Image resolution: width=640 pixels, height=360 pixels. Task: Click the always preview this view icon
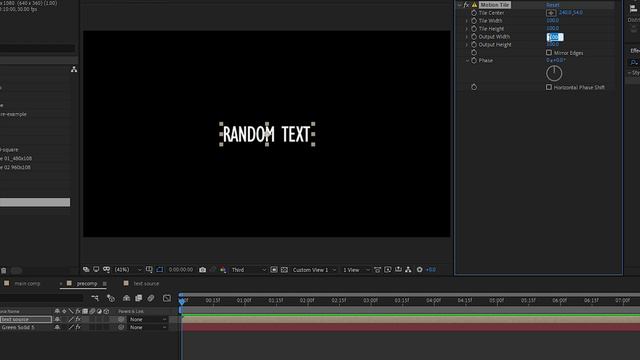(86, 270)
